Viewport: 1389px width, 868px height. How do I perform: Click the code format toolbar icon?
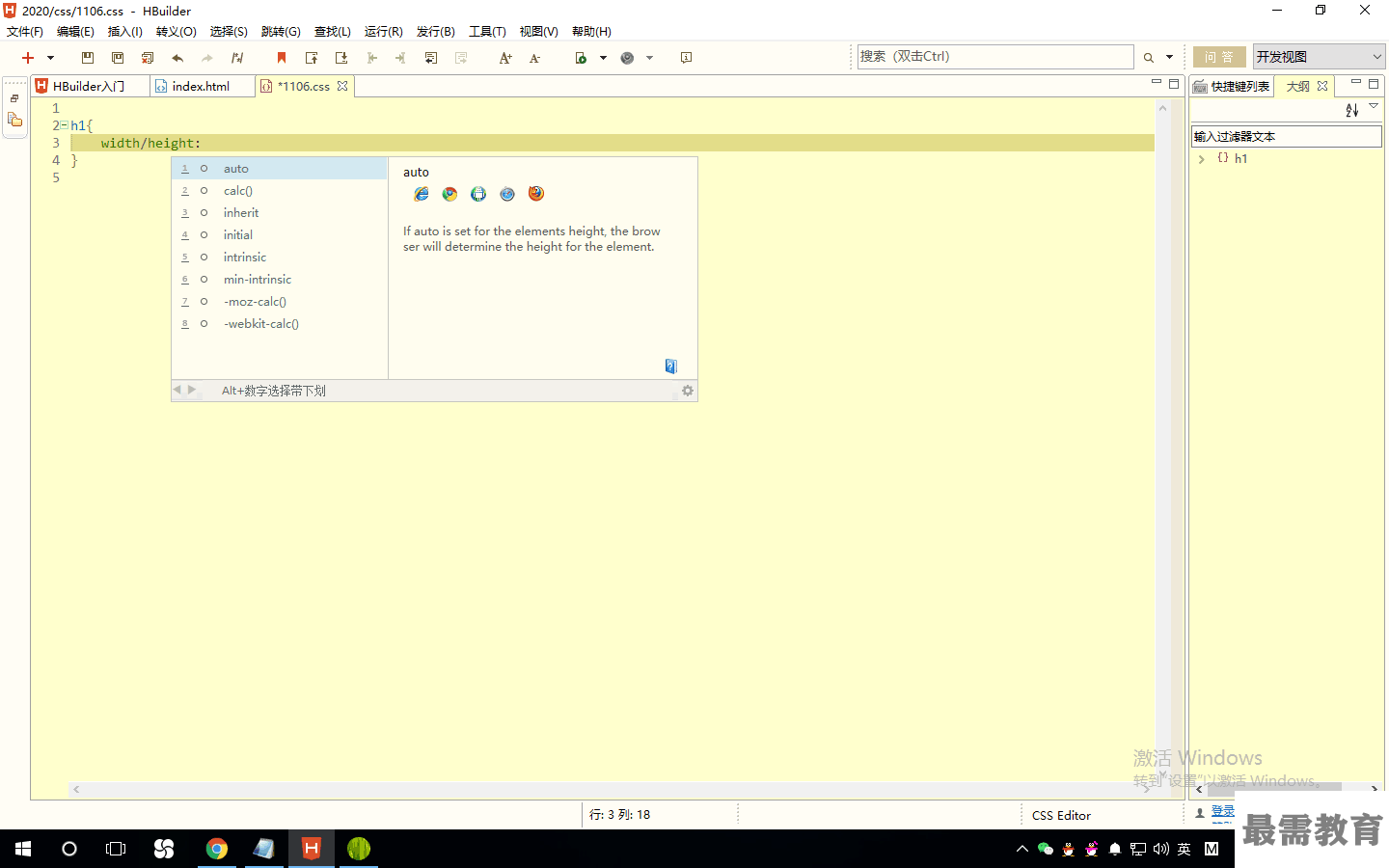[237, 58]
